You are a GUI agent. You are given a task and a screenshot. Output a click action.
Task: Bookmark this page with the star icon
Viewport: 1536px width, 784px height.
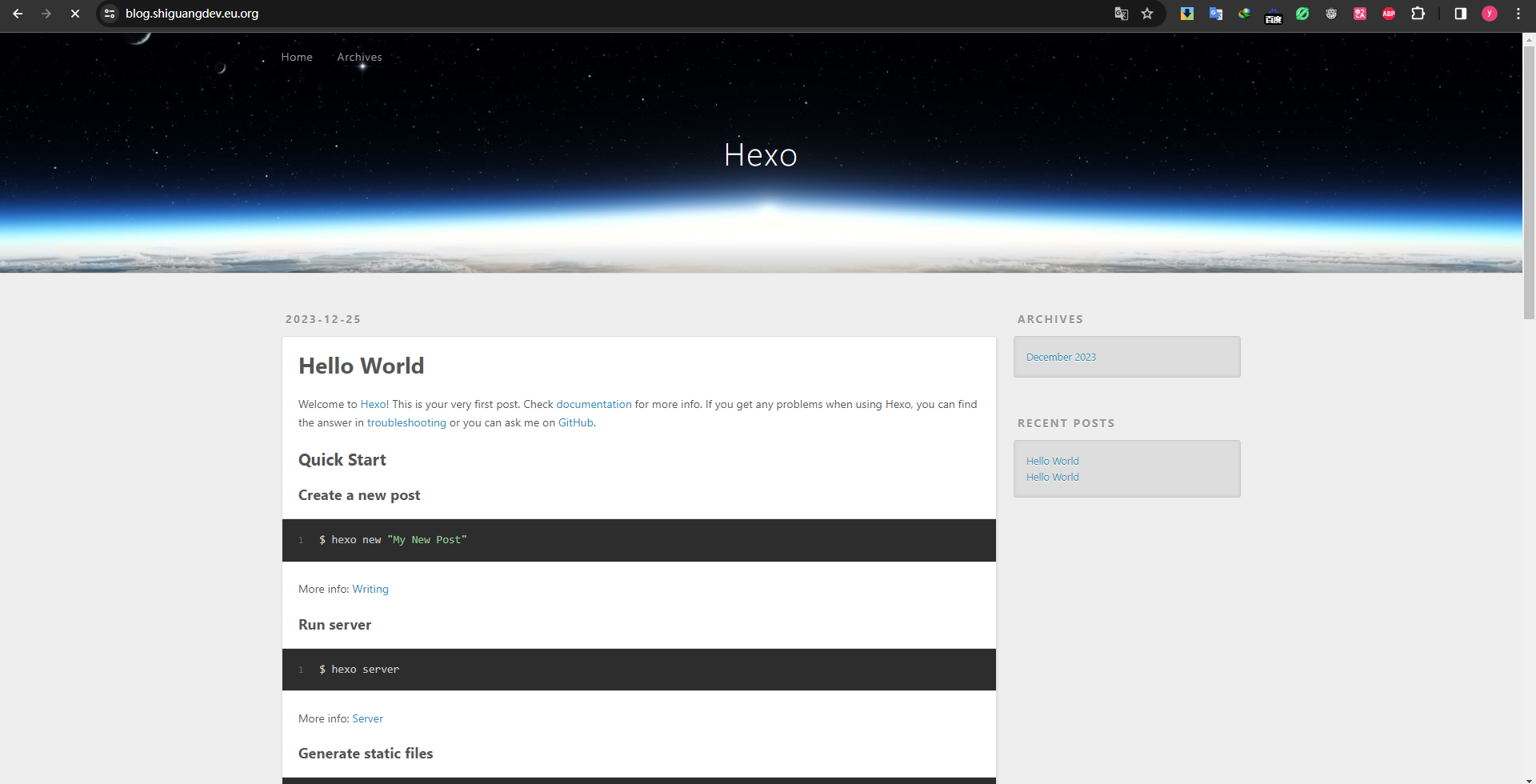[x=1147, y=14]
